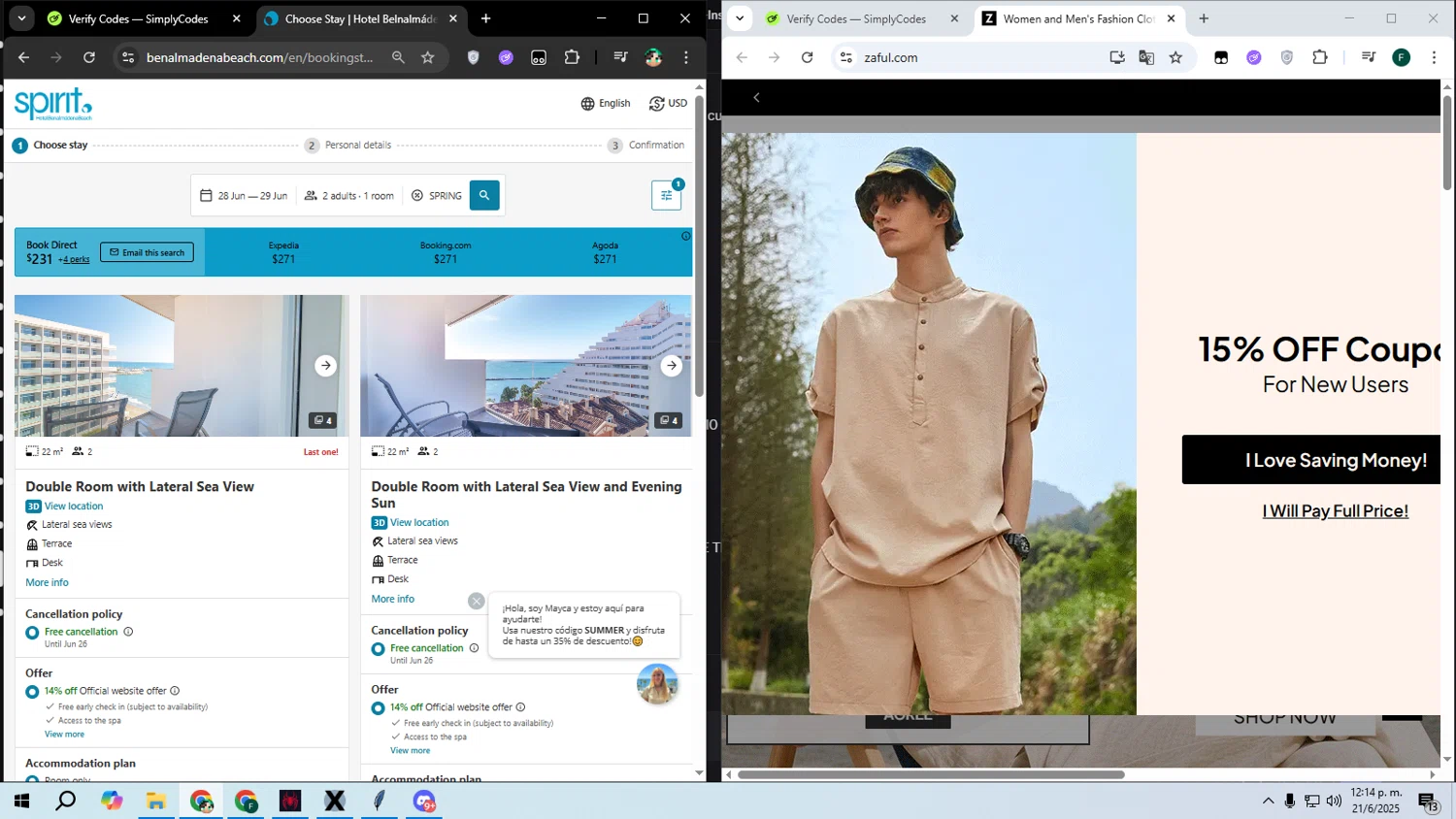Open Windows search from taskbar
The height and width of the screenshot is (819, 1456).
(66, 801)
